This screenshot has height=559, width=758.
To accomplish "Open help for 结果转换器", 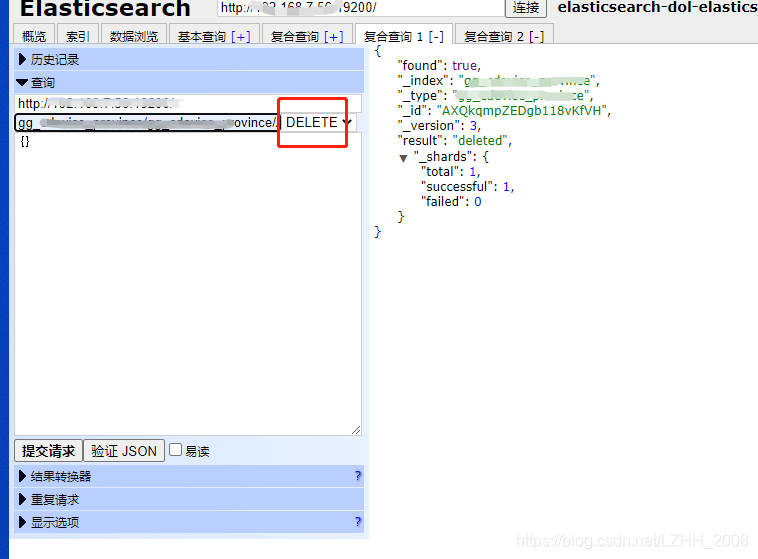I will click(x=358, y=476).
